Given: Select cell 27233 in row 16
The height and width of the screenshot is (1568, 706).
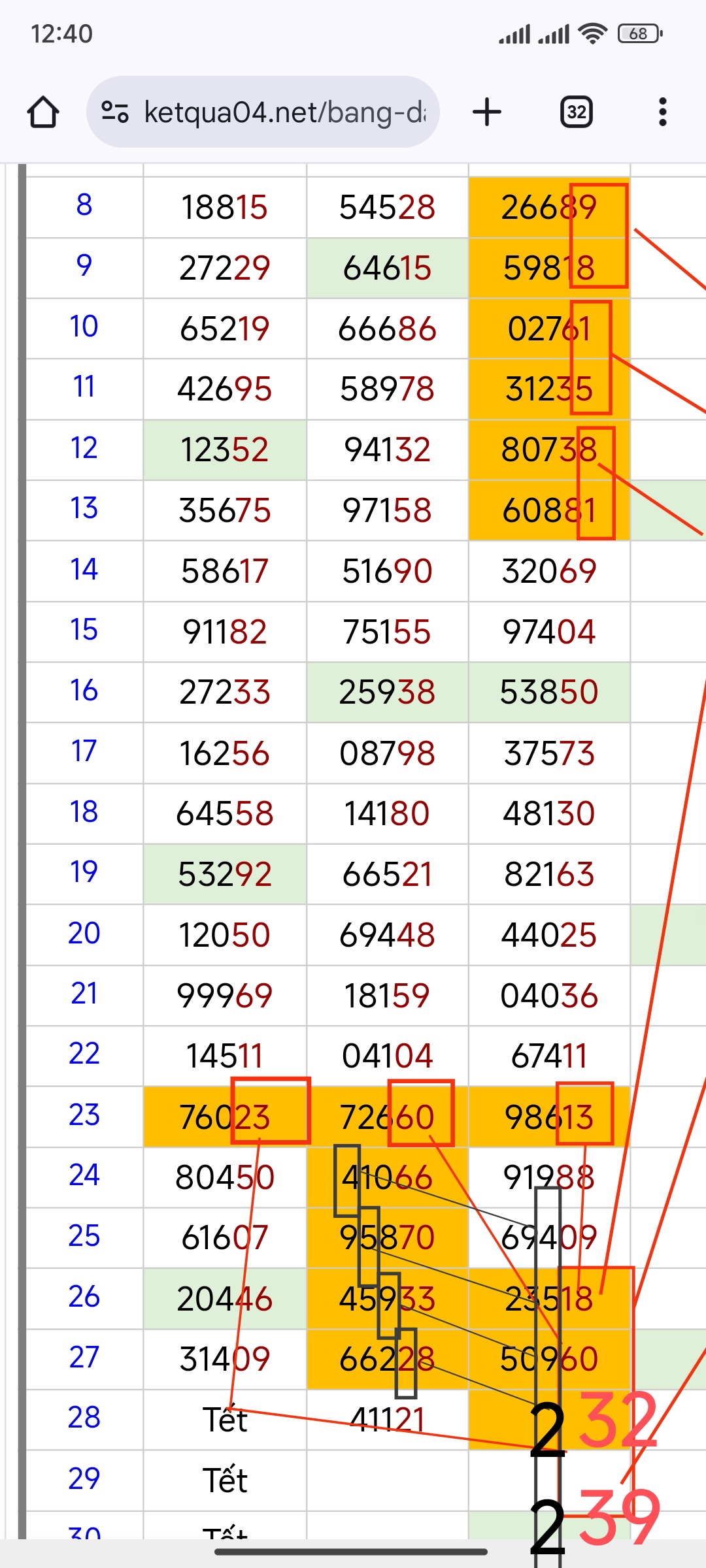Looking at the screenshot, I should click(225, 693).
